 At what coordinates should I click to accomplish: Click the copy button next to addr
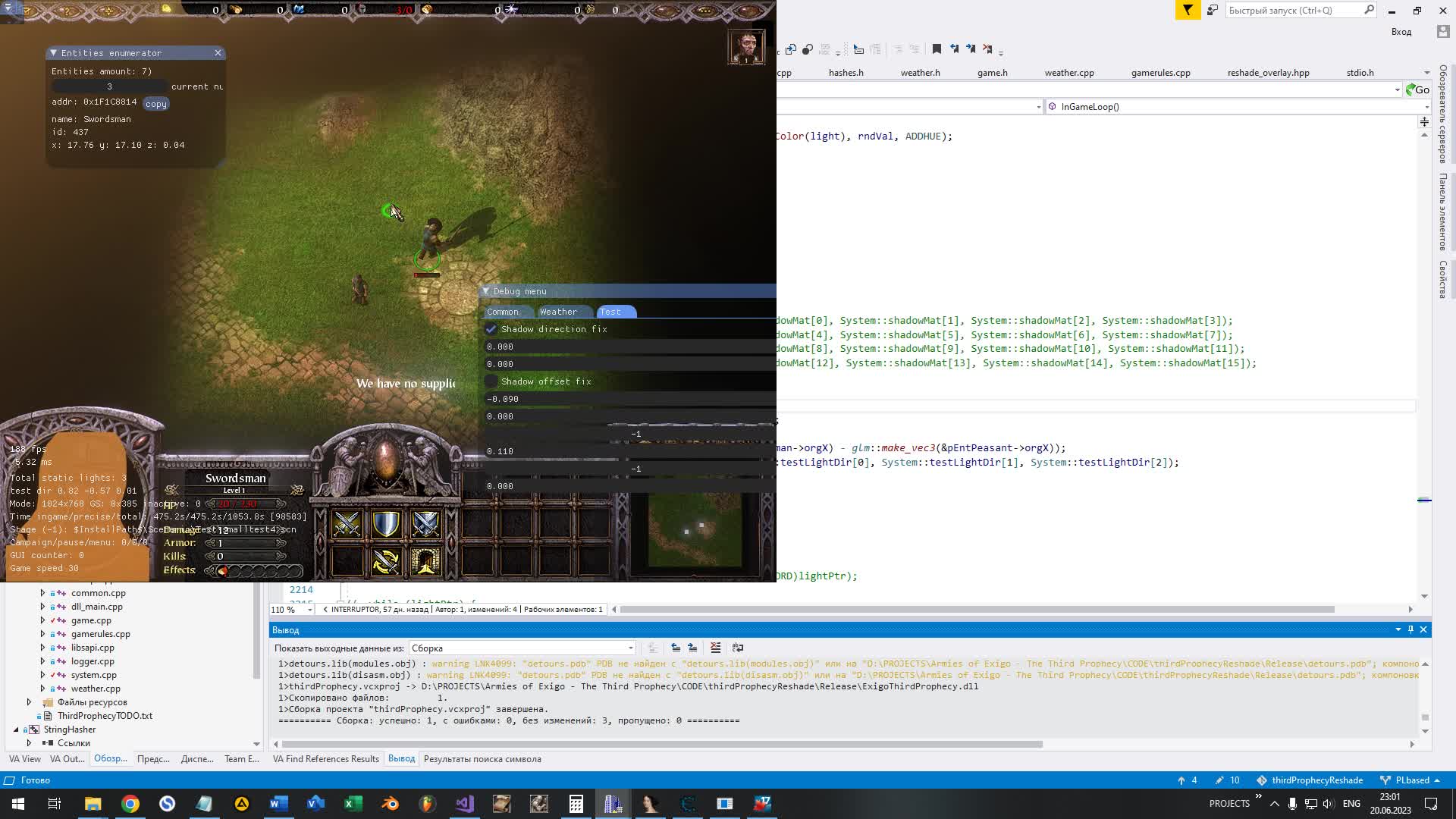click(155, 104)
